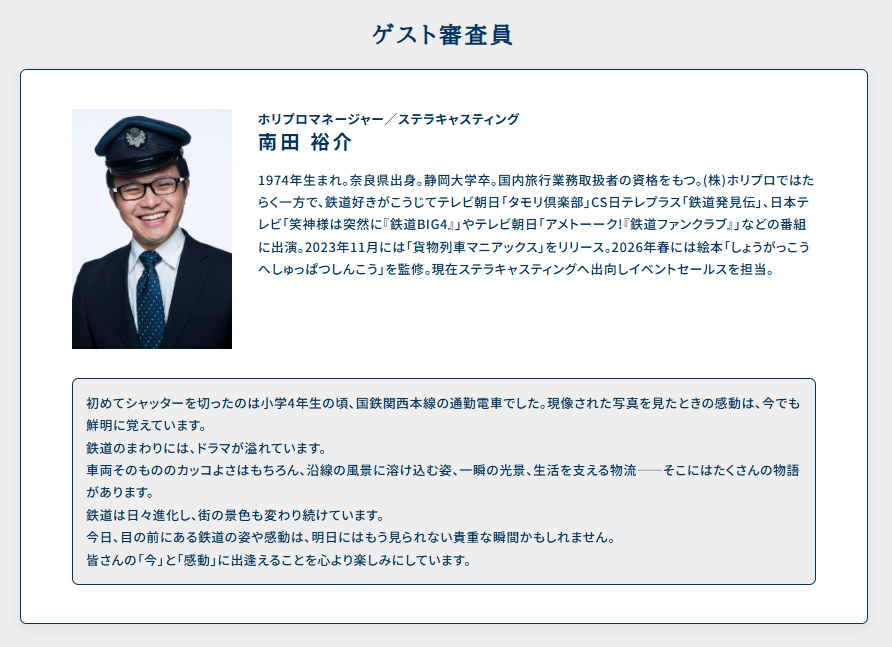Click the line starting 今日、目の前にある鉄道の姿
The image size is (892, 647).
pyautogui.click(x=352, y=538)
